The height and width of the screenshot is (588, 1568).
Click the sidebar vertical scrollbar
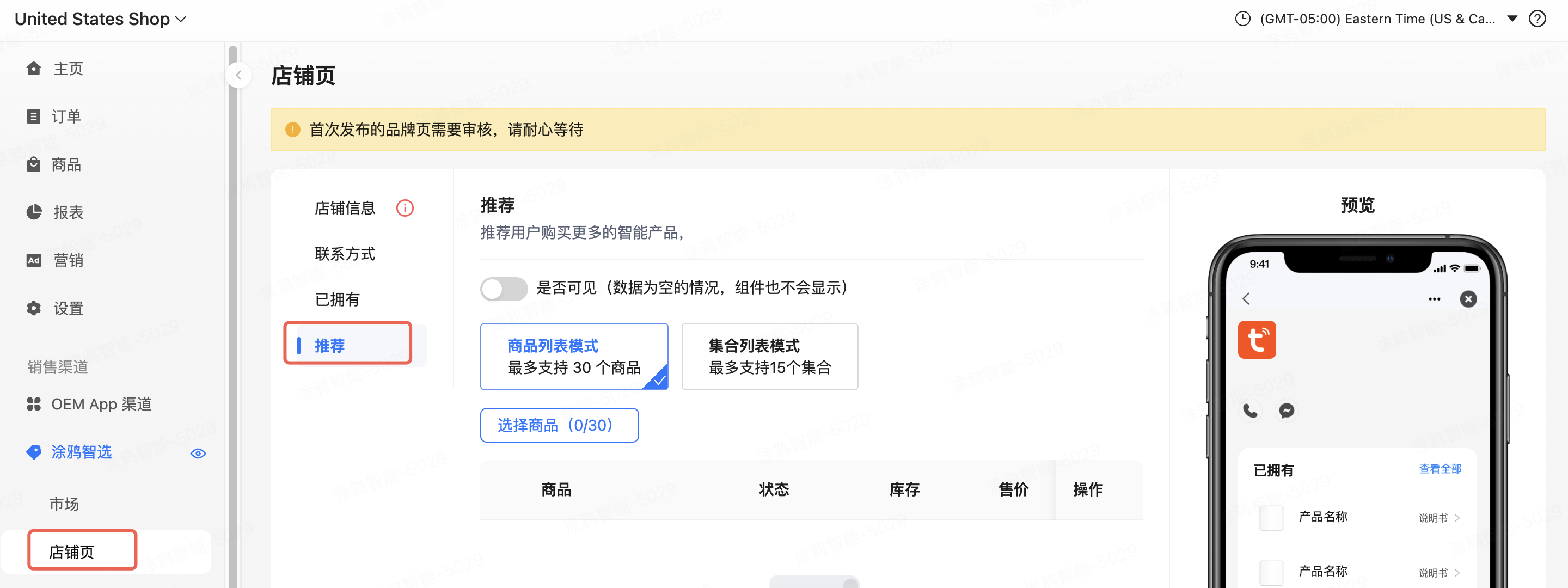click(x=232, y=316)
